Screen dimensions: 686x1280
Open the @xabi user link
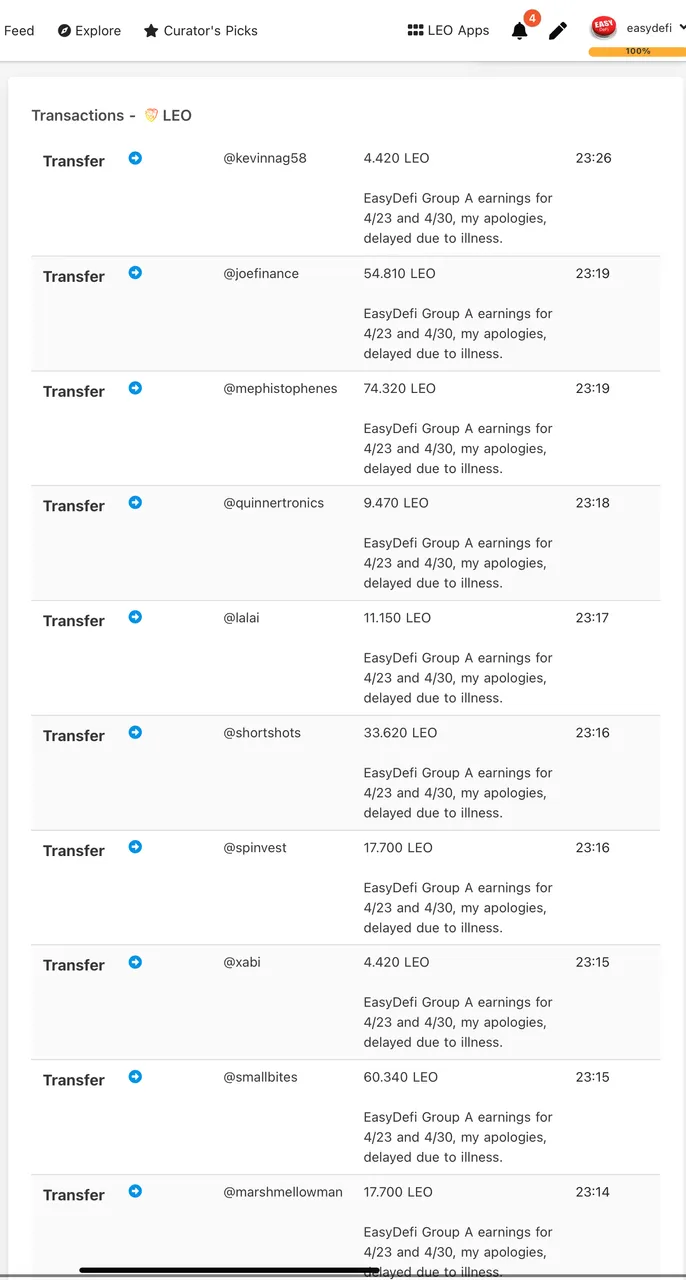click(242, 962)
